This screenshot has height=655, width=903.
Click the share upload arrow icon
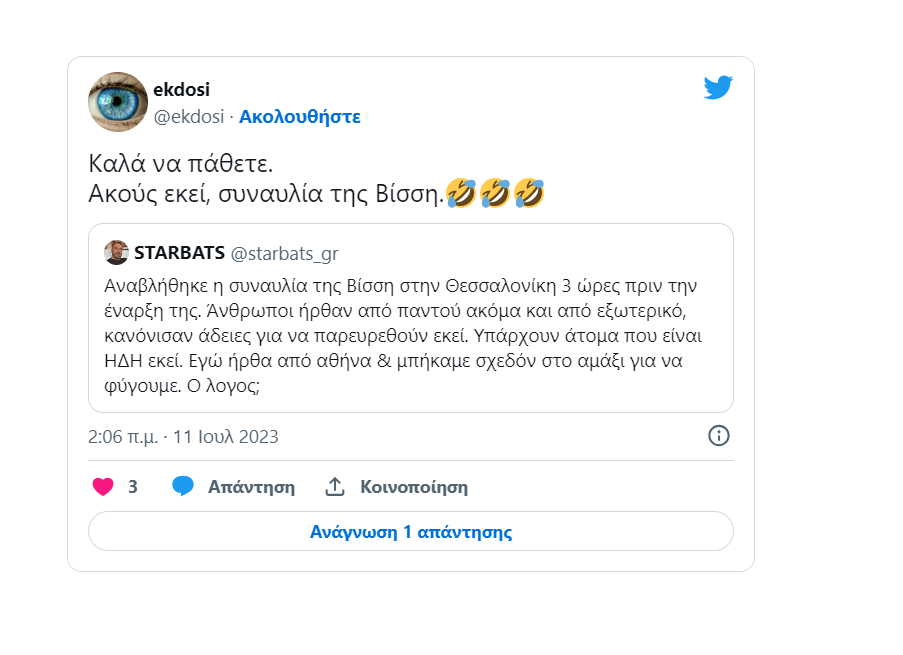pos(335,487)
